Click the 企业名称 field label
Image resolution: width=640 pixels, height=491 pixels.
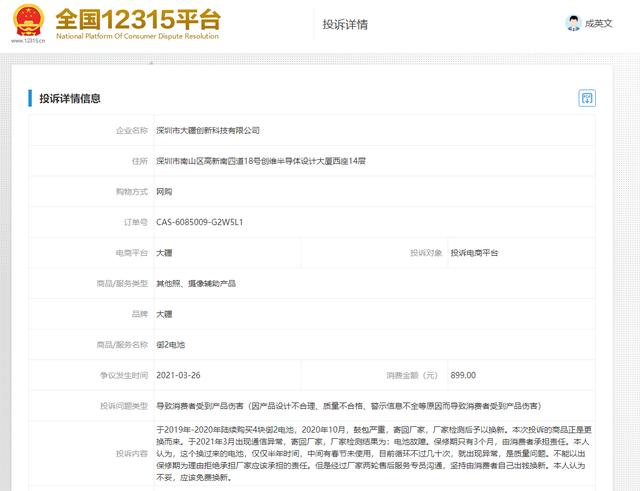[x=132, y=131]
